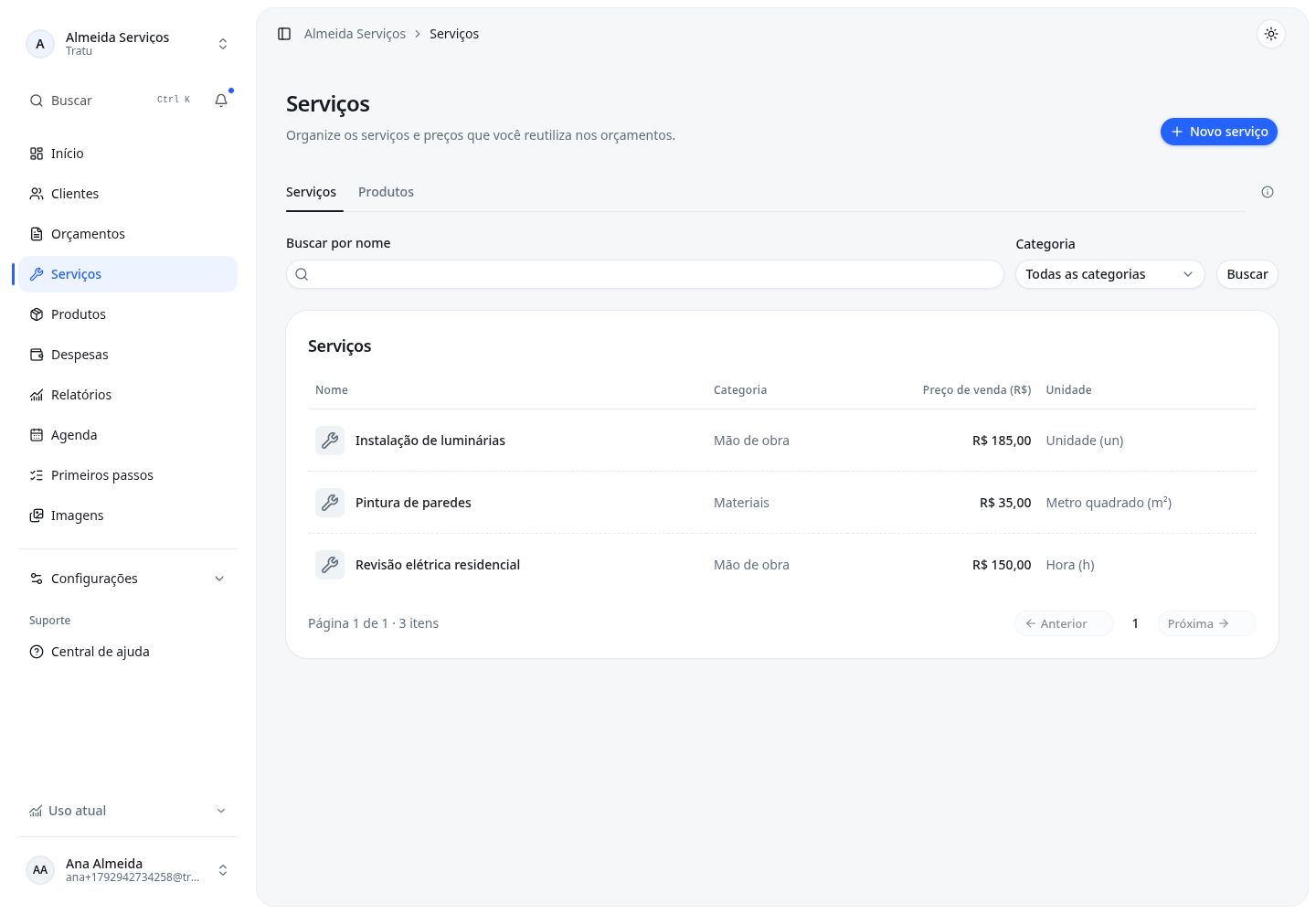The width and height of the screenshot is (1316, 914).
Task: Open Relatórios in sidebar
Action: (x=128, y=395)
